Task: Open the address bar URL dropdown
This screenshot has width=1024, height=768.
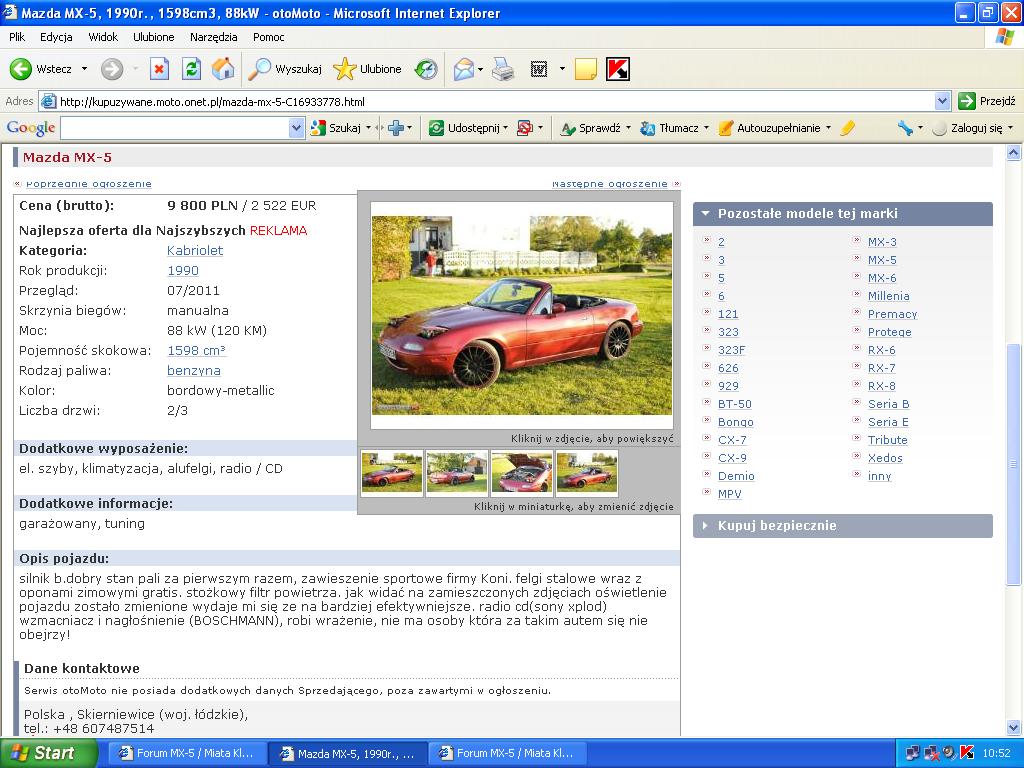Action: [942, 101]
